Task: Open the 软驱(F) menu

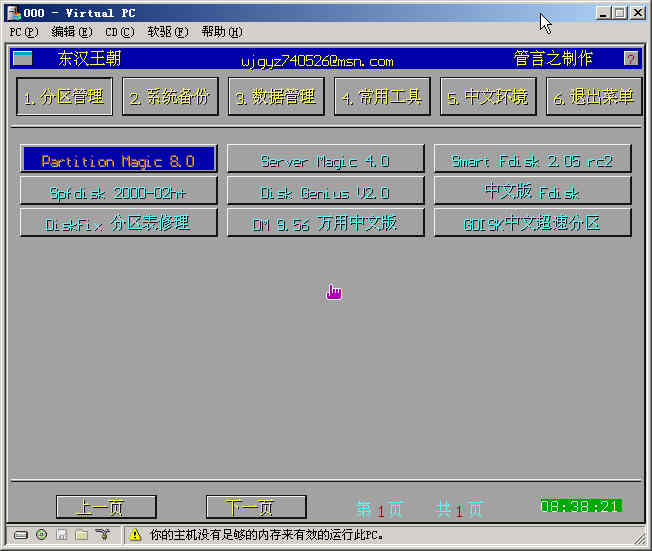Action: tap(168, 32)
